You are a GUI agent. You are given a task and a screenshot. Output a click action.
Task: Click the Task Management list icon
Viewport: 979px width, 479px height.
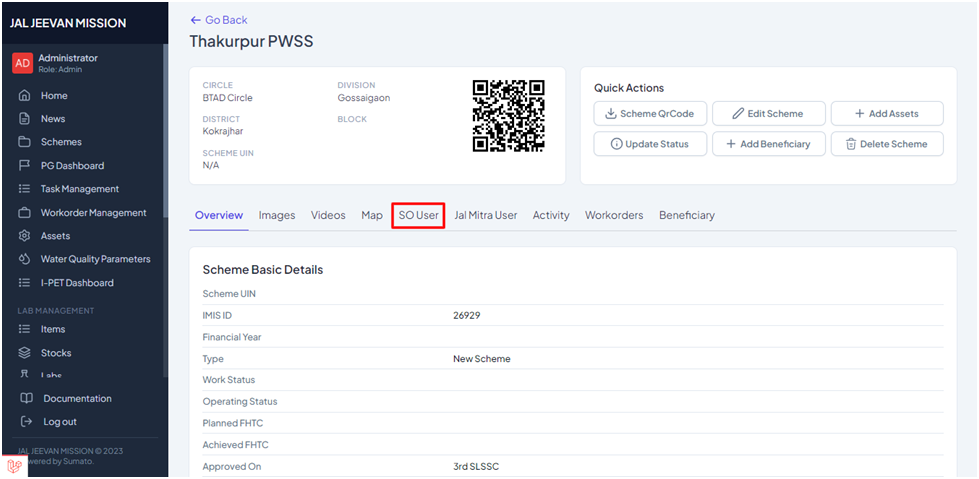(26, 189)
